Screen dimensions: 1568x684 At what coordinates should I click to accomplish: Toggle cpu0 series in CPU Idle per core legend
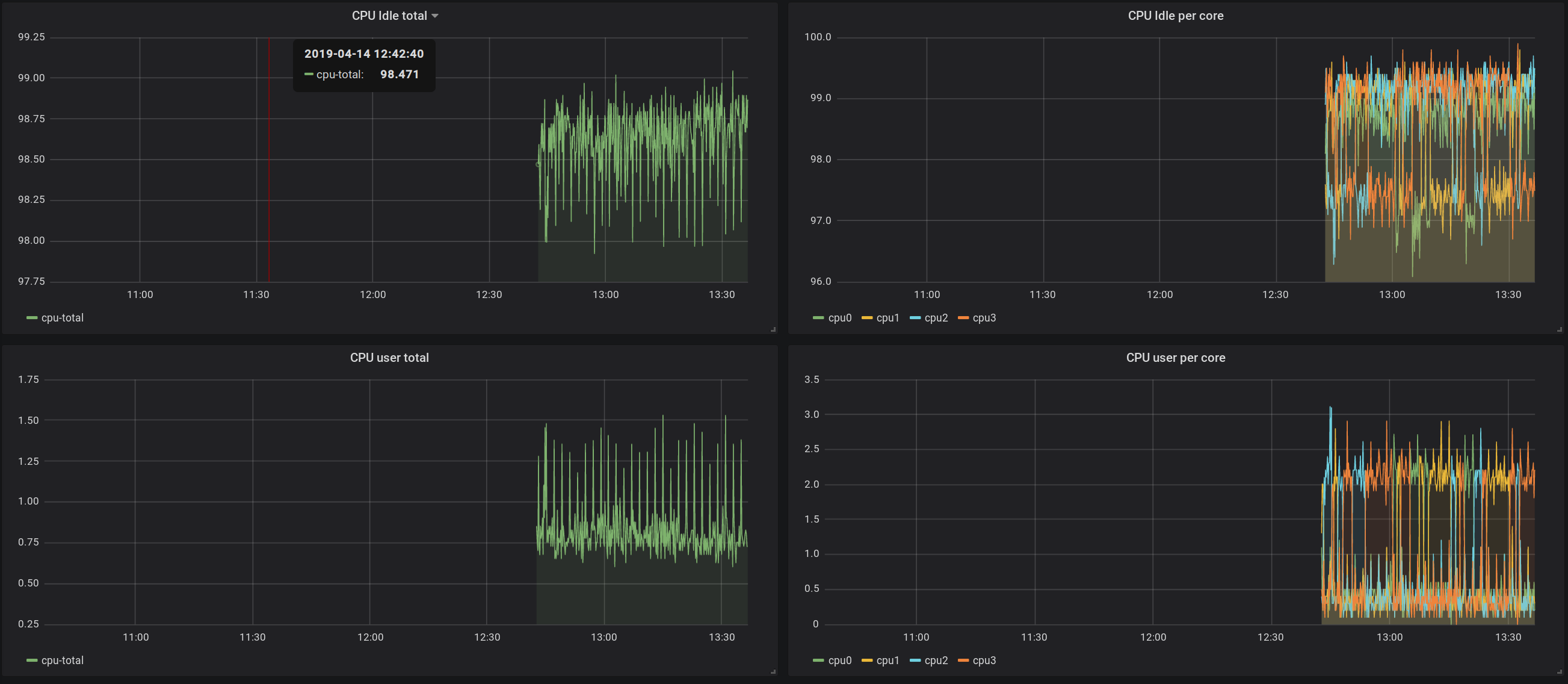coord(839,318)
